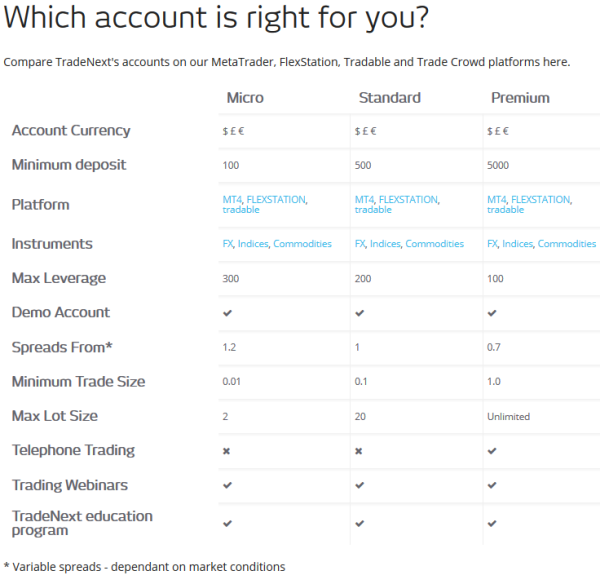The height and width of the screenshot is (584, 600).
Task: Click the Trading Webinars checkmark under Micro
Action: click(x=227, y=485)
